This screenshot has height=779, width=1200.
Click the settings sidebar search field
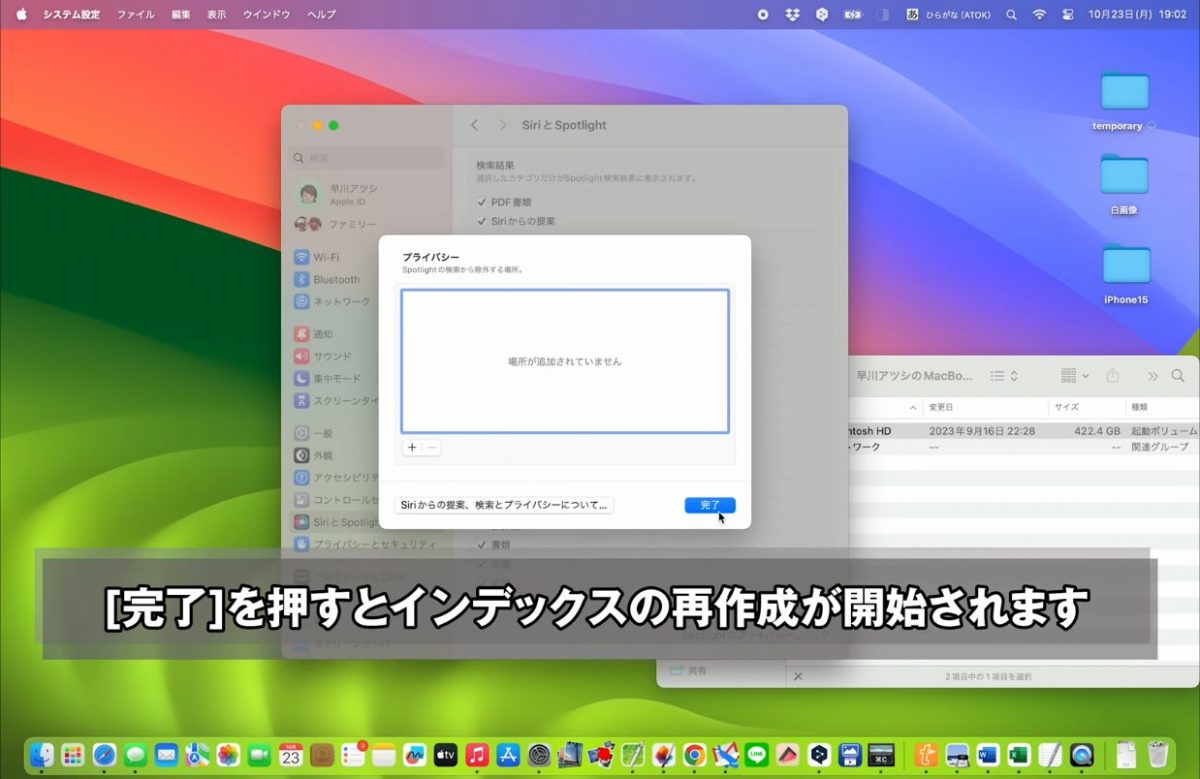point(366,158)
